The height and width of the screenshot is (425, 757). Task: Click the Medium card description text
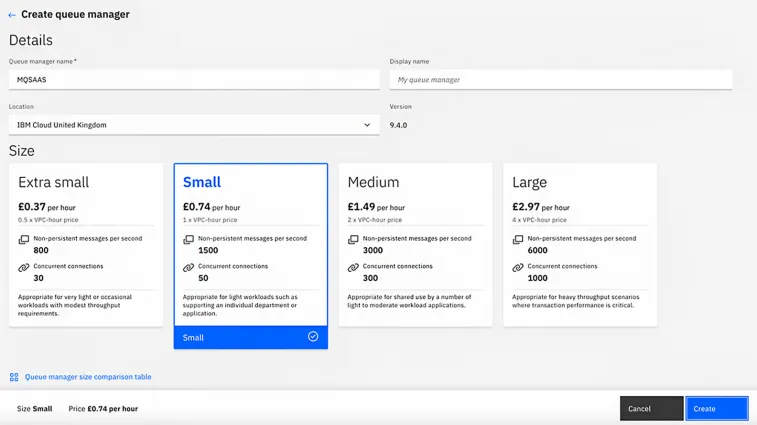point(409,301)
